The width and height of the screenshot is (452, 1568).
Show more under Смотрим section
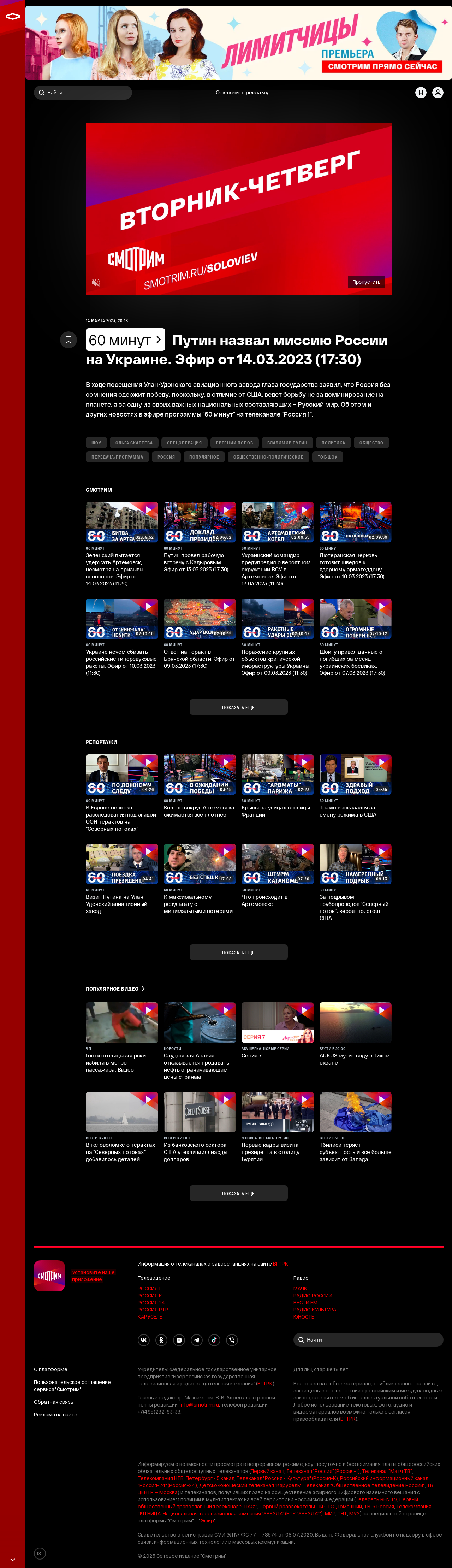238,707
